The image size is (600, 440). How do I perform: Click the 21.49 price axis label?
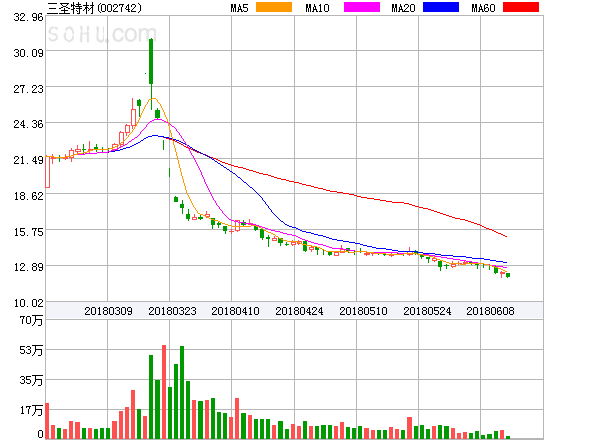(x=28, y=160)
